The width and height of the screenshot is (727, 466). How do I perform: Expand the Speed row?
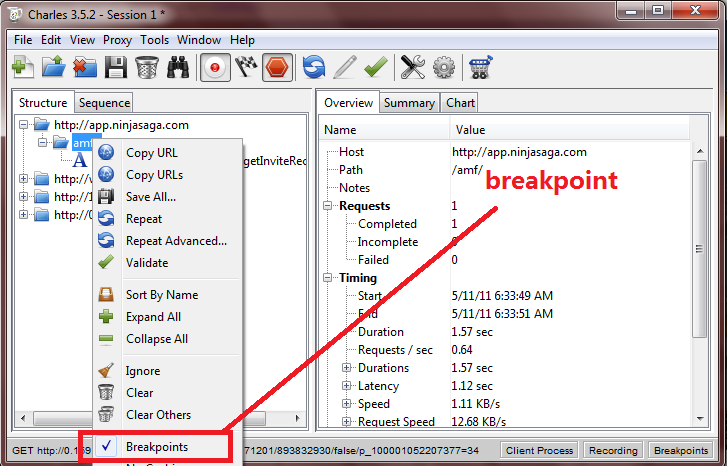pyautogui.click(x=347, y=404)
